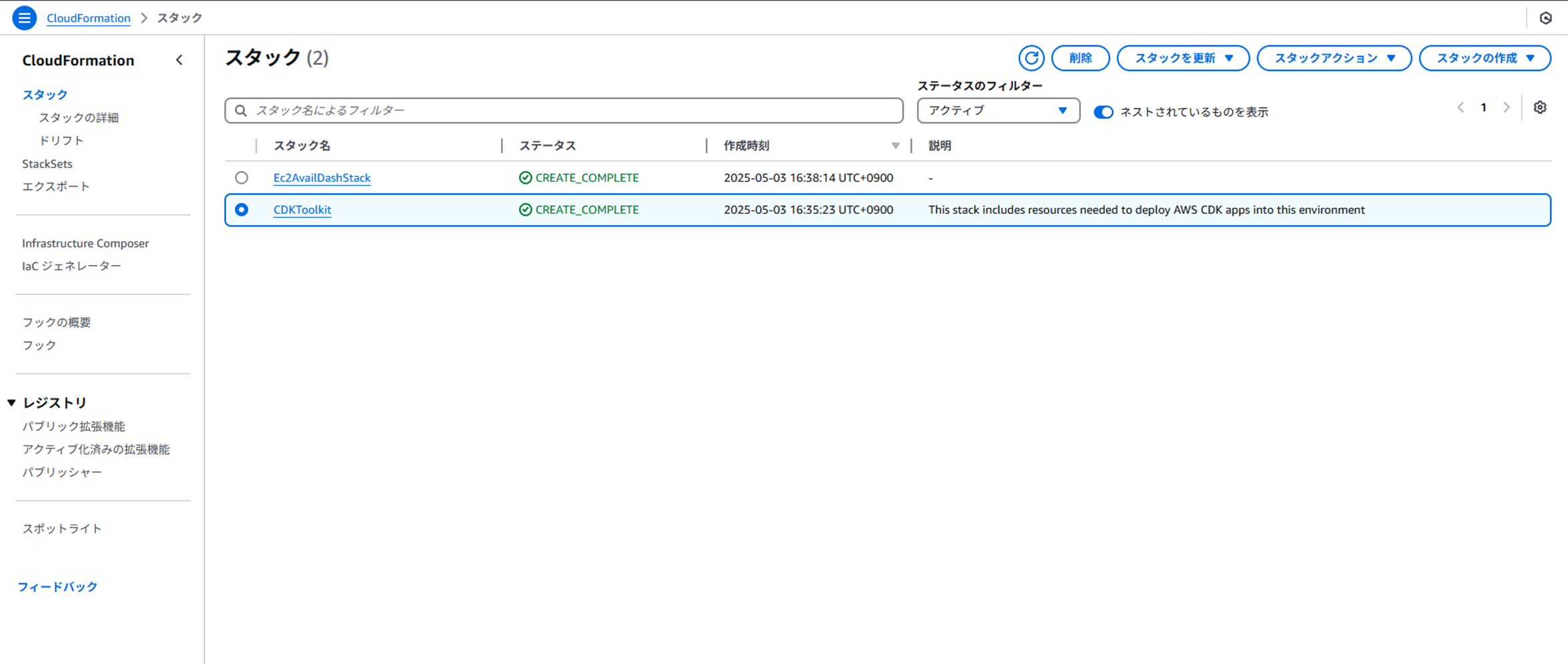The width and height of the screenshot is (1568, 664).
Task: Open スタック in the sidebar
Action: (x=45, y=95)
